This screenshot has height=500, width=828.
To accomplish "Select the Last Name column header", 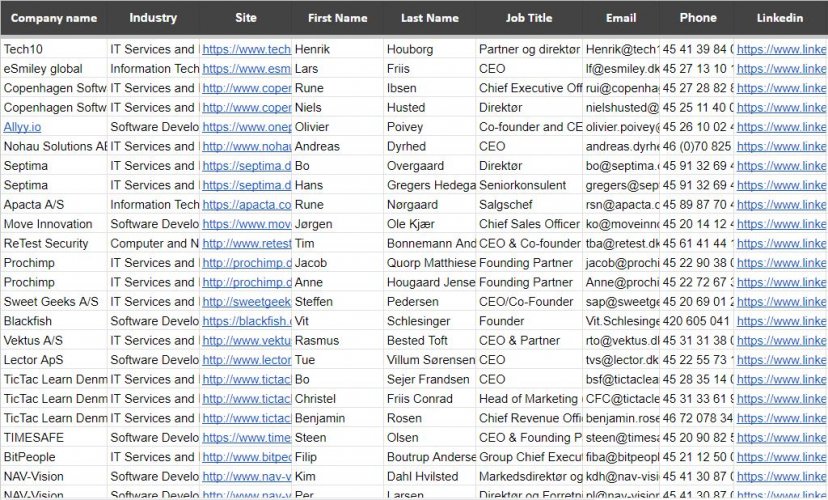I will (x=430, y=18).
